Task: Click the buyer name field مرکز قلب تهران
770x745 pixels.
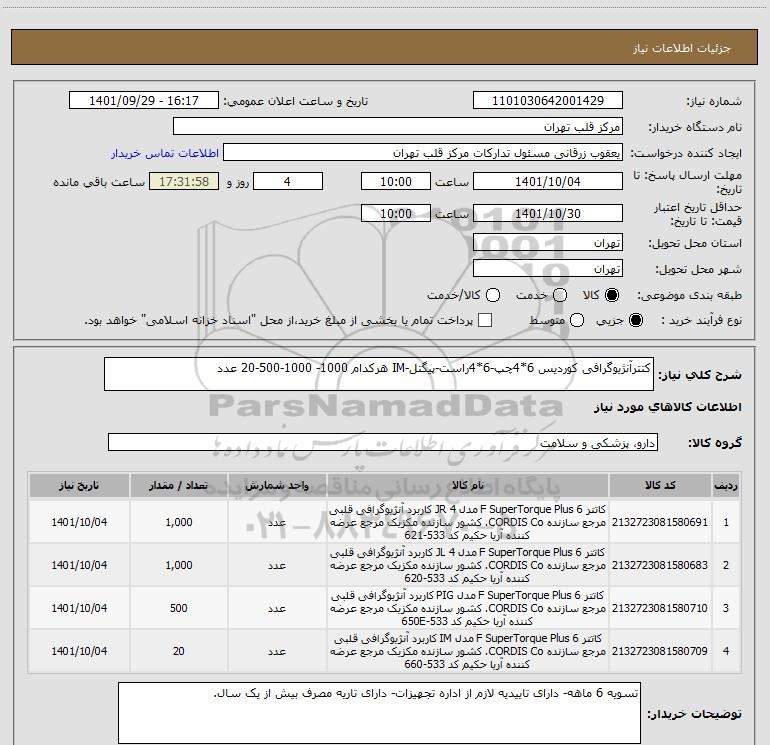Action: [398, 127]
